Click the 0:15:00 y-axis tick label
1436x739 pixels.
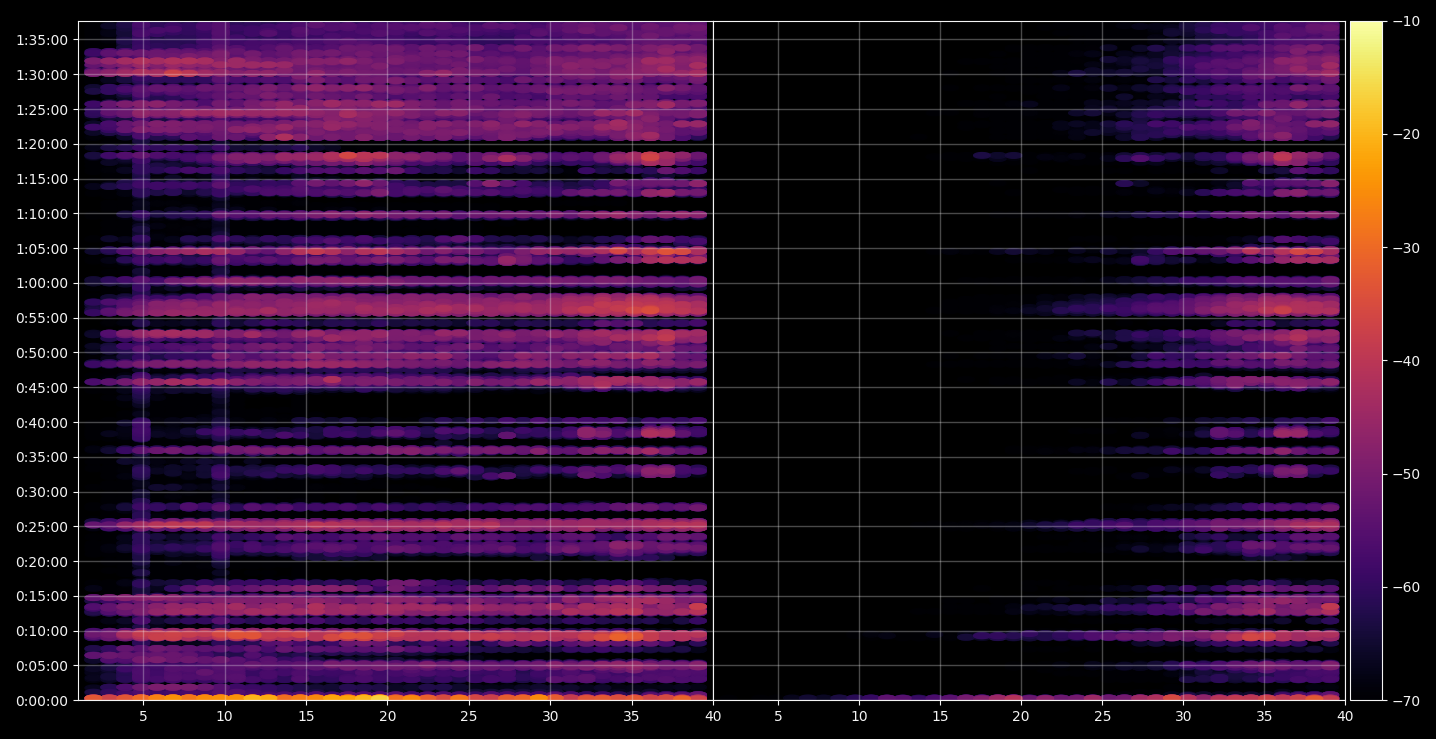click(x=42, y=597)
